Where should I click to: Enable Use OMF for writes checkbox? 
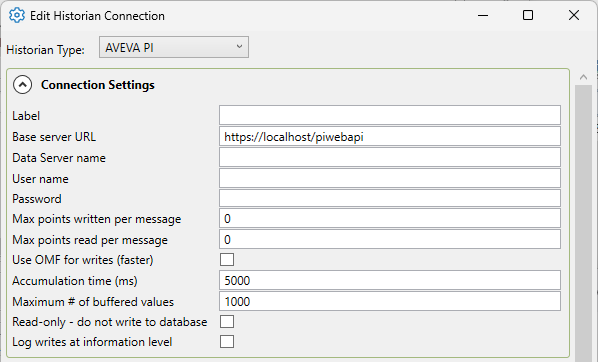(x=227, y=260)
